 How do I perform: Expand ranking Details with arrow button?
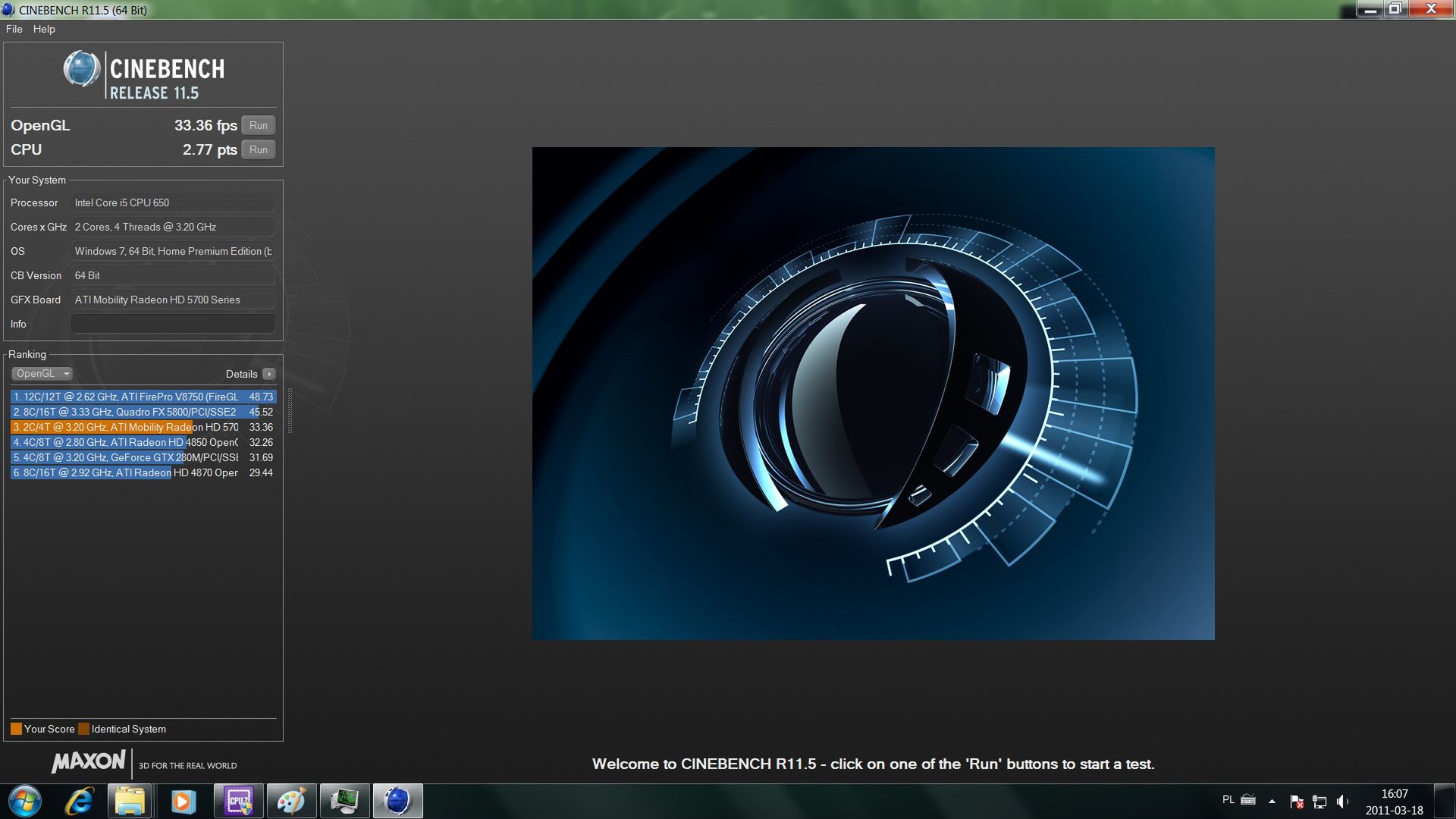pos(269,374)
